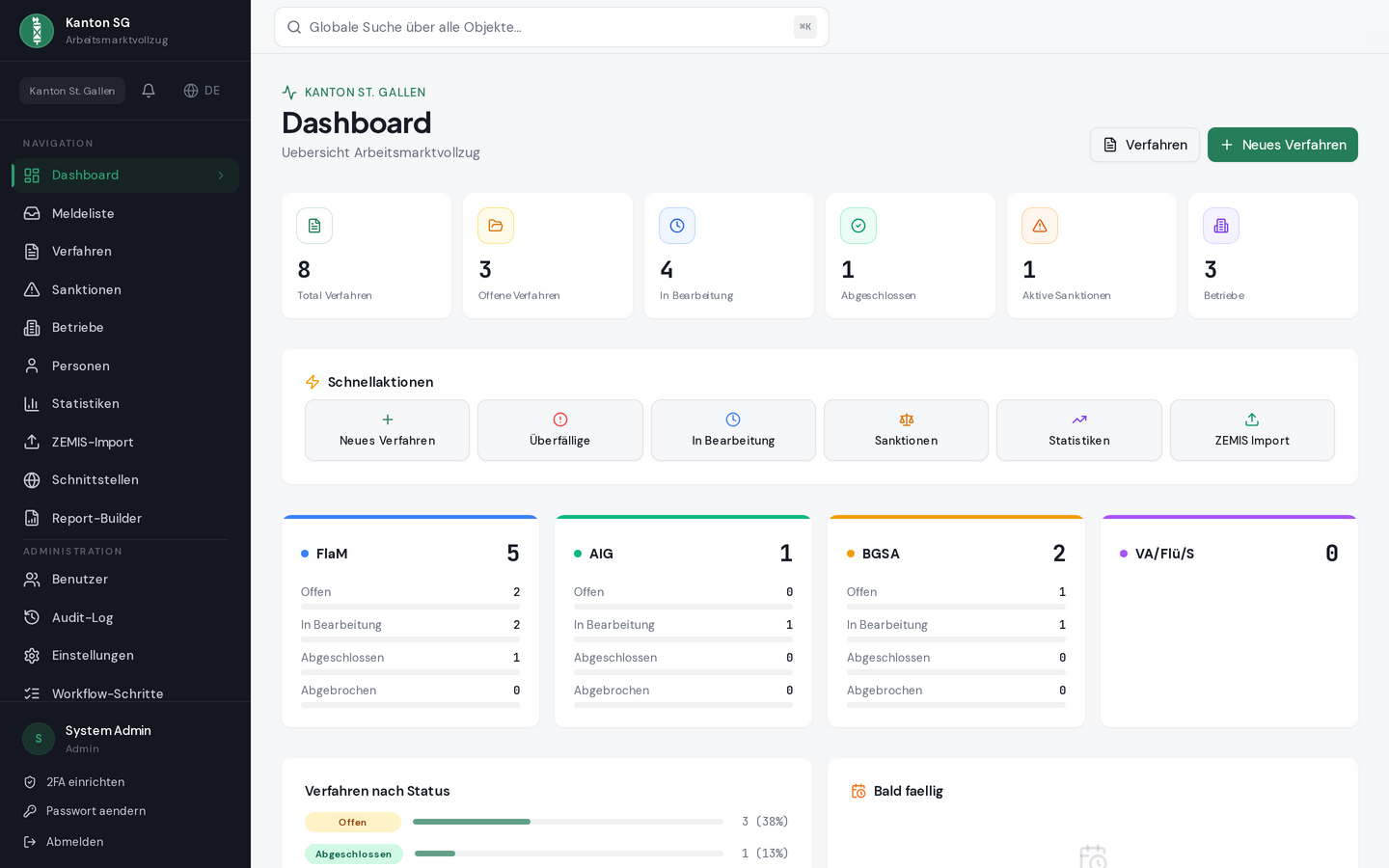
Task: Click the FlaM card title
Action: (x=332, y=554)
